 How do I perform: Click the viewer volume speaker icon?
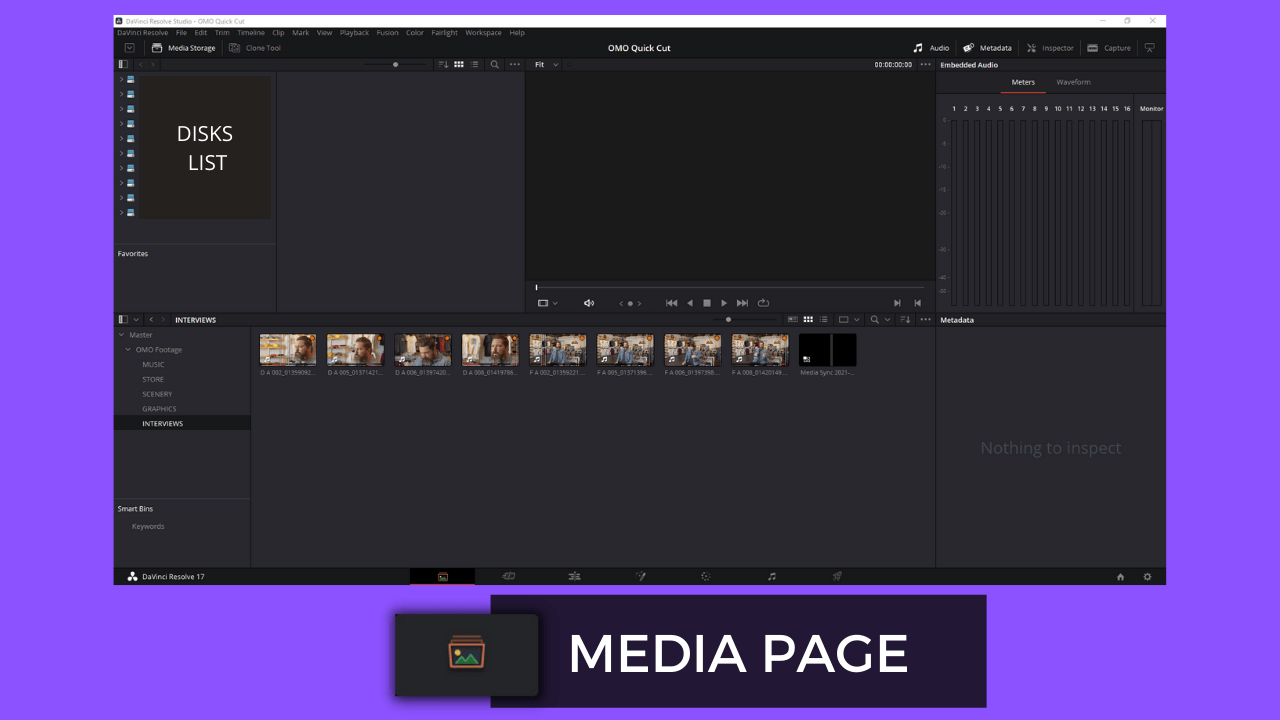(x=589, y=303)
